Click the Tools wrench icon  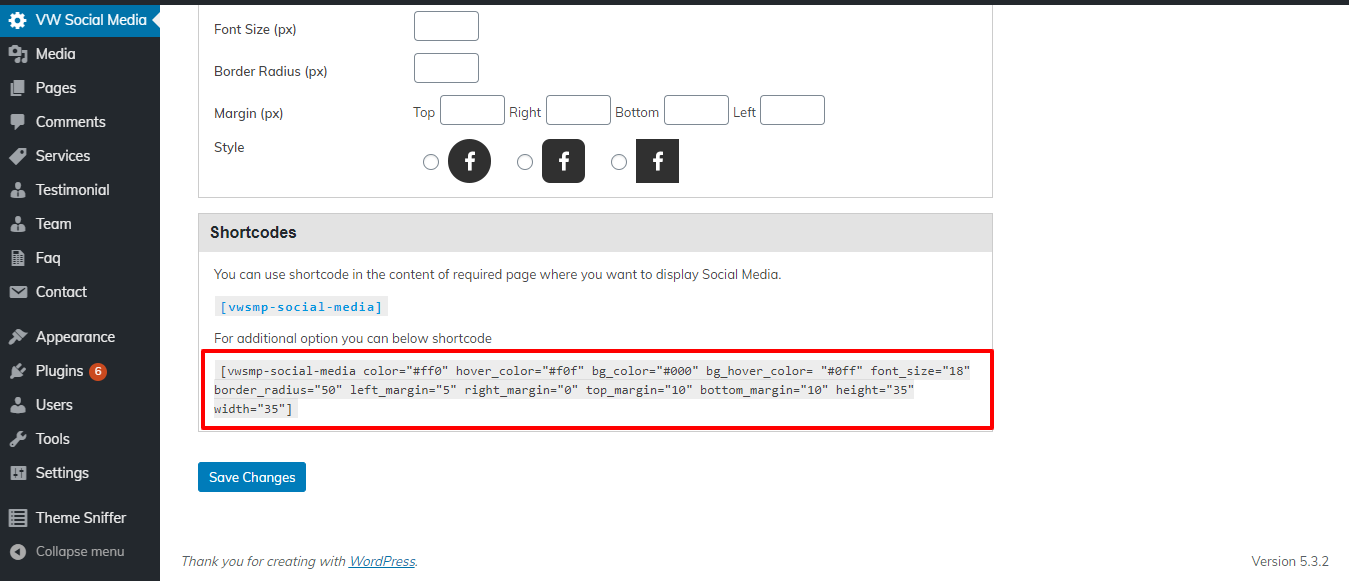[18, 439]
